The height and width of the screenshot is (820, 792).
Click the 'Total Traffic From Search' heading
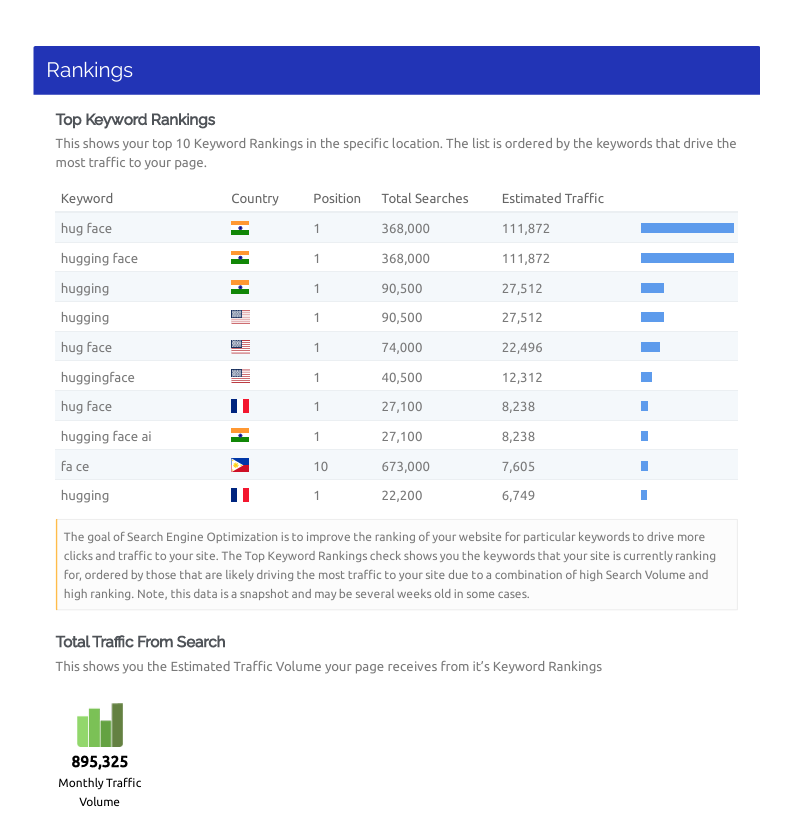point(141,642)
